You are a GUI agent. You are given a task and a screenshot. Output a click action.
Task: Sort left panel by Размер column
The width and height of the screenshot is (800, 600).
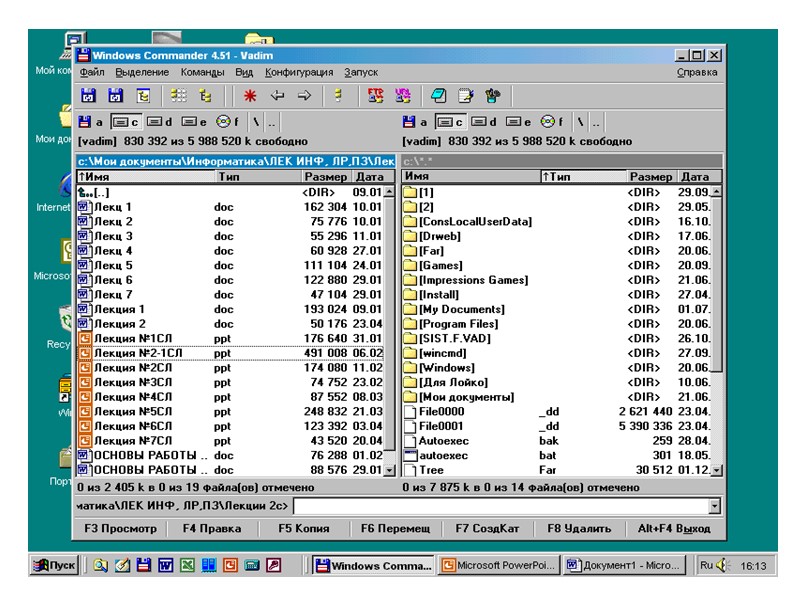click(325, 176)
